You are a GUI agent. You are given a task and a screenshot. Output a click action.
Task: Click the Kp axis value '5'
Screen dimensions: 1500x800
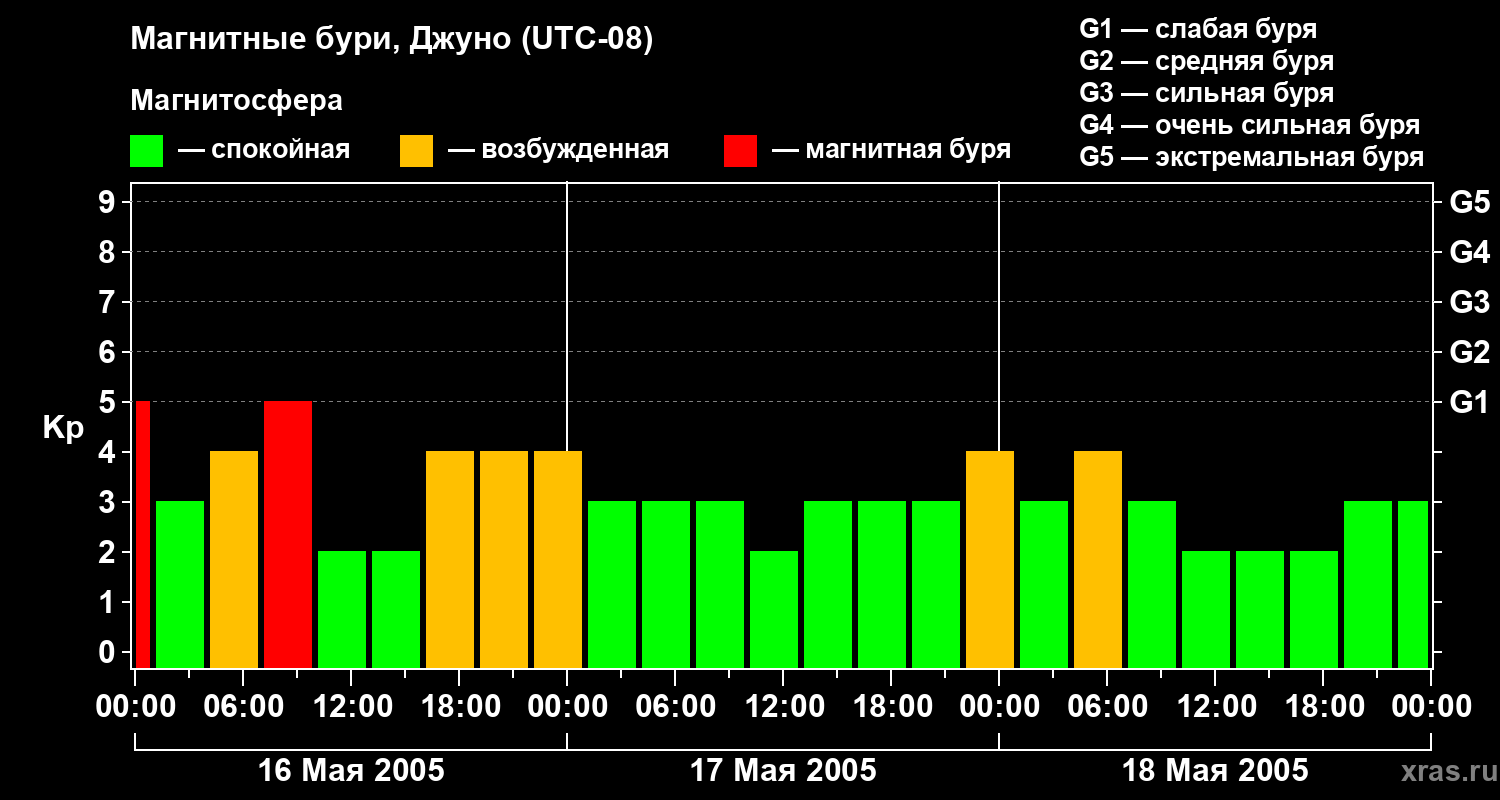109,402
